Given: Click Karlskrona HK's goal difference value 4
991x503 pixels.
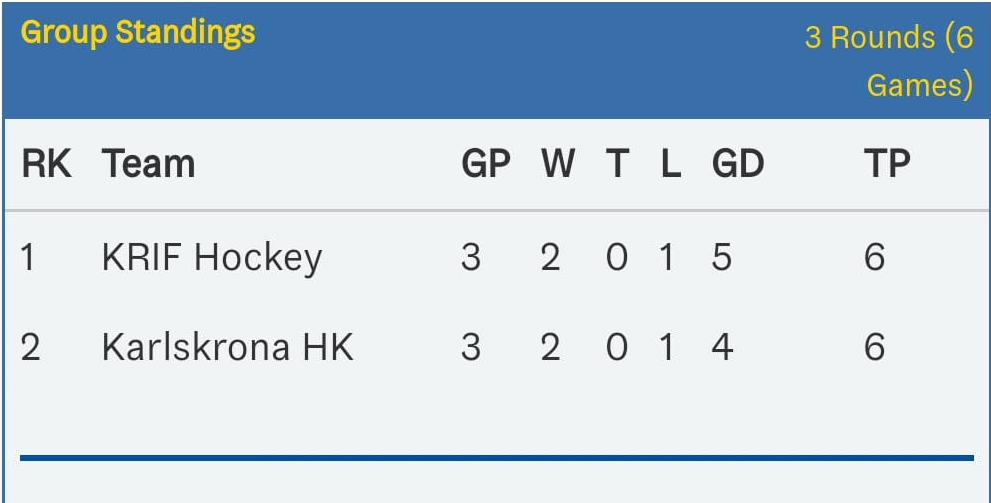Looking at the screenshot, I should tap(721, 347).
